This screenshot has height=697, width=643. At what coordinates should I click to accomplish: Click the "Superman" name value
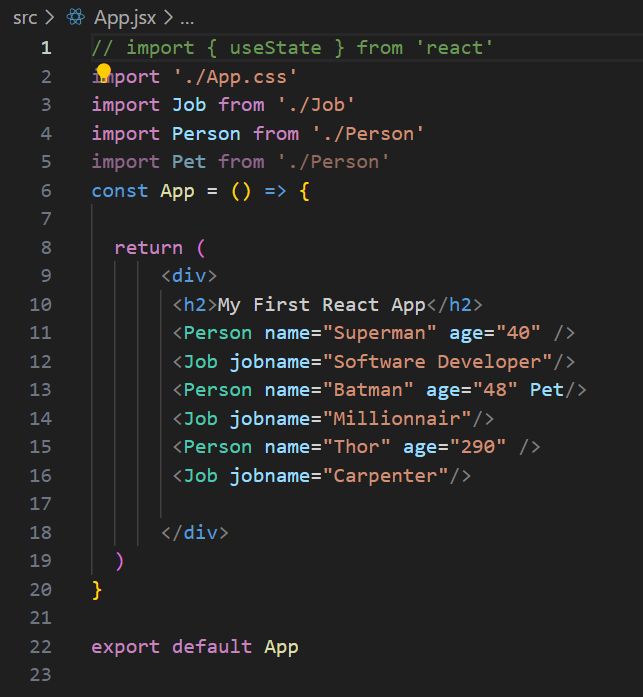point(379,333)
